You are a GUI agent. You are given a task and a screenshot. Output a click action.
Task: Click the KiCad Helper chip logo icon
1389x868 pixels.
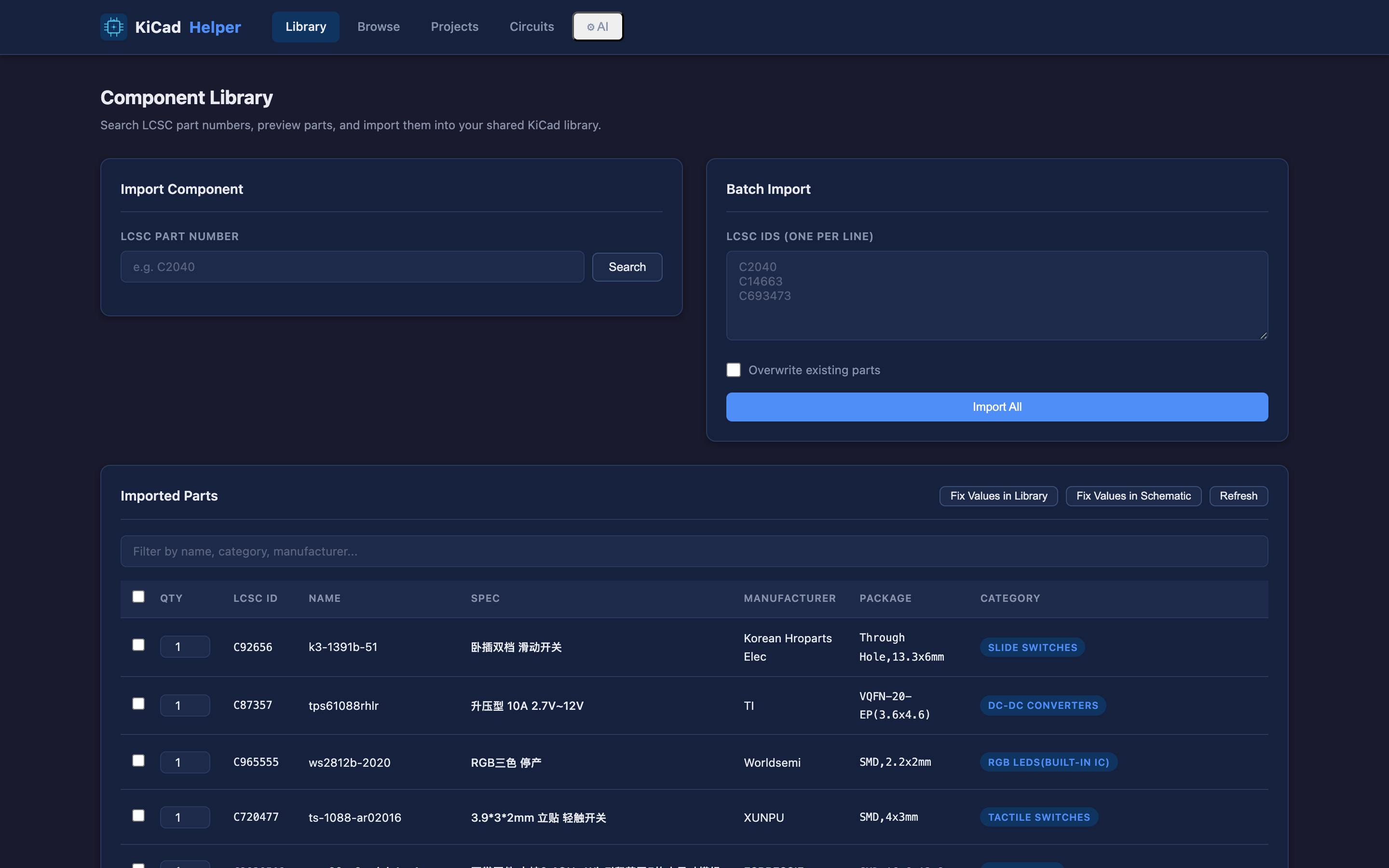[x=114, y=27]
